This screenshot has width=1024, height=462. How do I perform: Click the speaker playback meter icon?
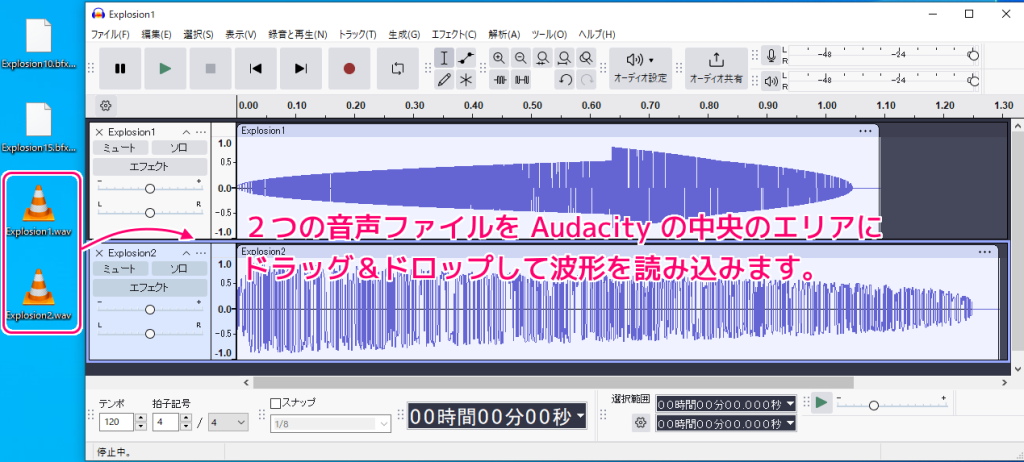pyautogui.click(x=772, y=81)
